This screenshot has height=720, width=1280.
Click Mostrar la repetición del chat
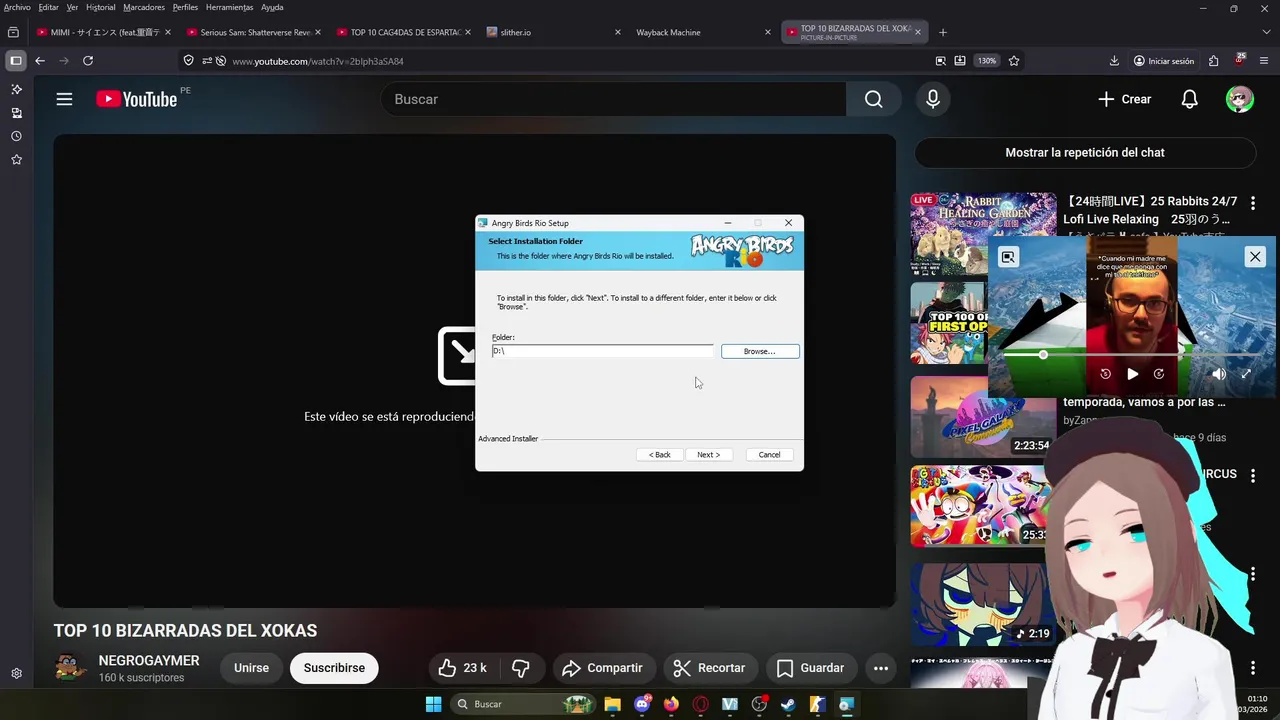point(1085,153)
